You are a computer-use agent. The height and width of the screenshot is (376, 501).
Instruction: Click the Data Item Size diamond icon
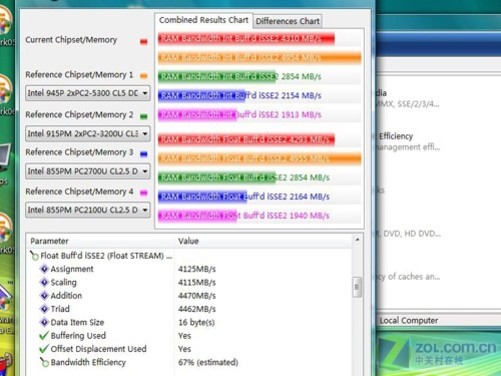(44, 322)
